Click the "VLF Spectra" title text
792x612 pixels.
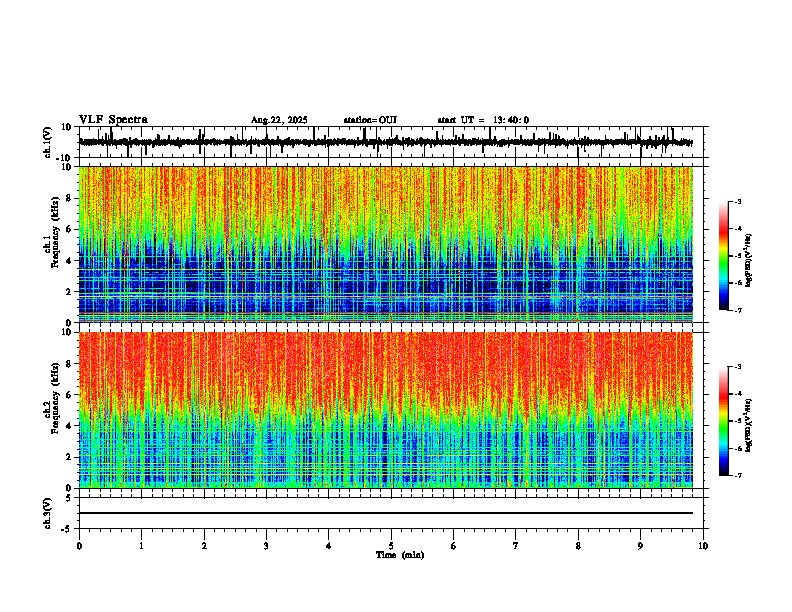coord(113,120)
